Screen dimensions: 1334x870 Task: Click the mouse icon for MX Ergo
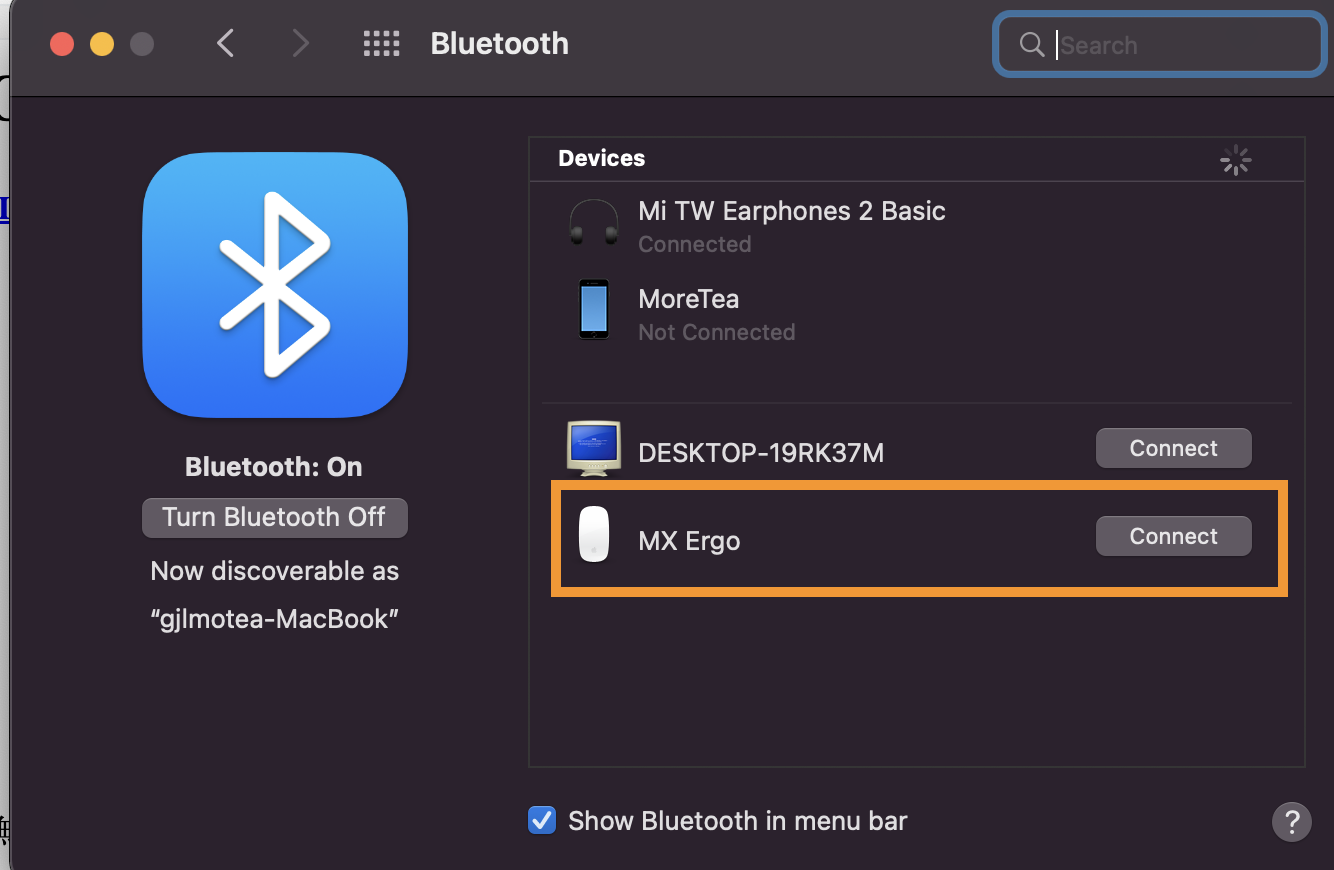point(594,535)
